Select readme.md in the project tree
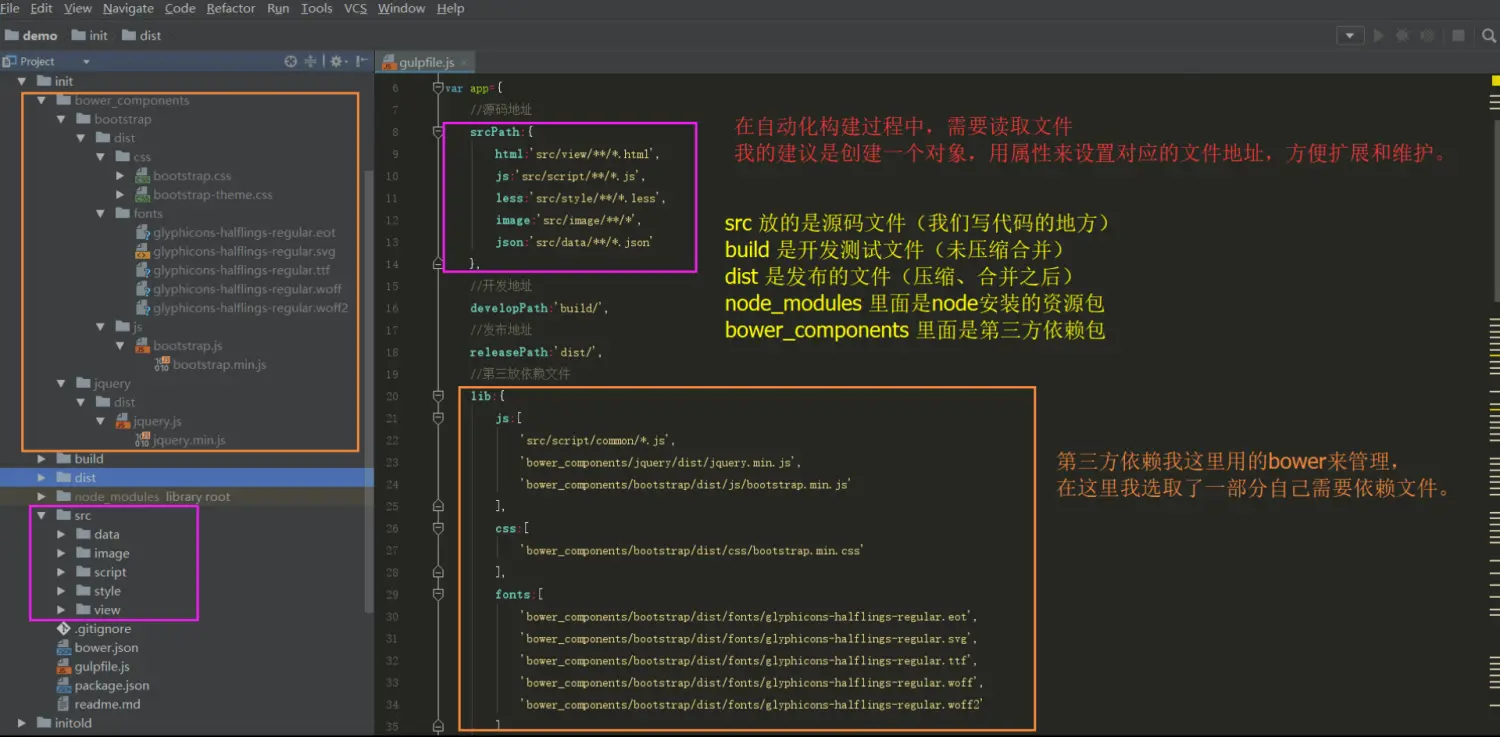The height and width of the screenshot is (737, 1500). [107, 705]
